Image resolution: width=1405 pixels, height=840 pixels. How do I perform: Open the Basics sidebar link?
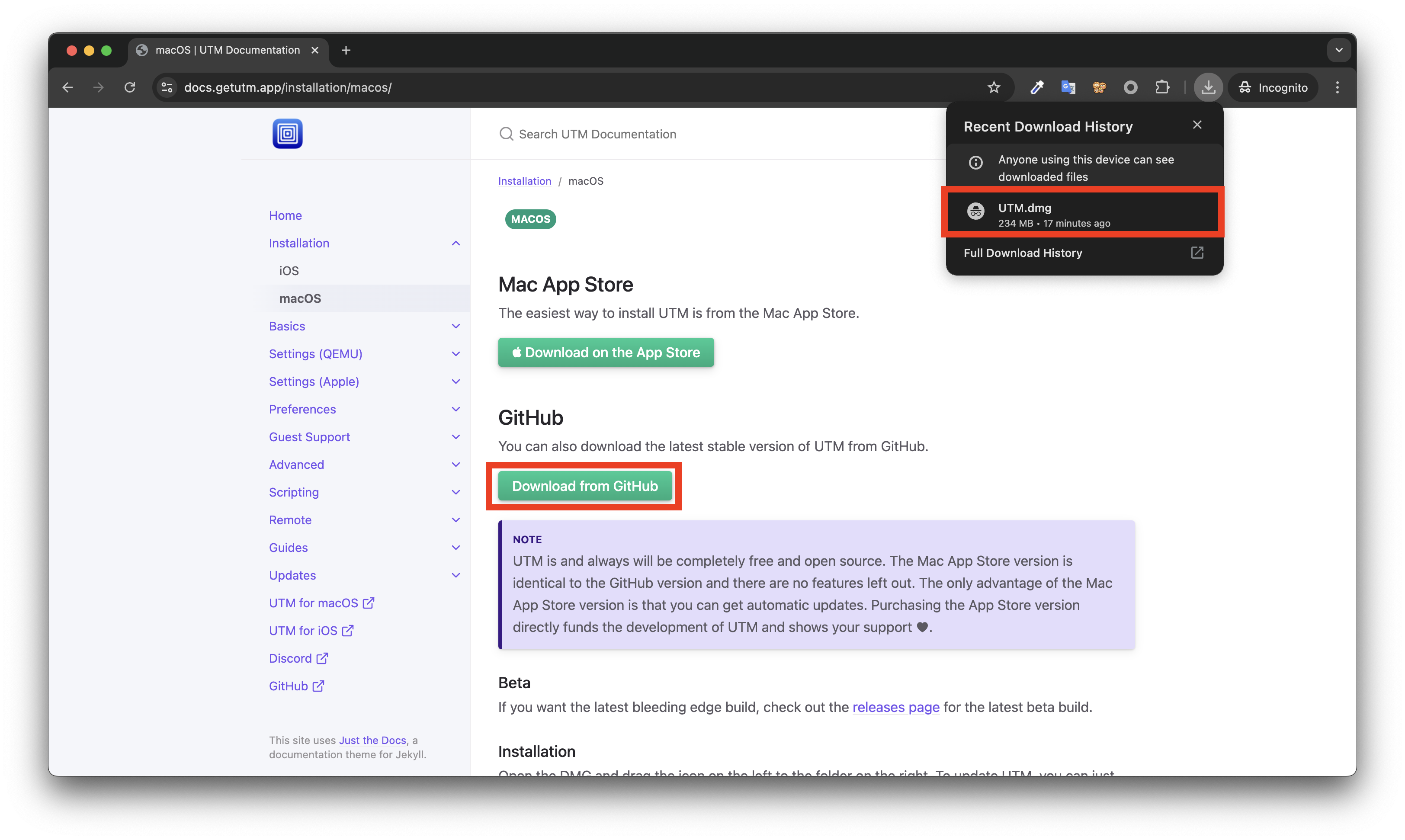coord(287,327)
